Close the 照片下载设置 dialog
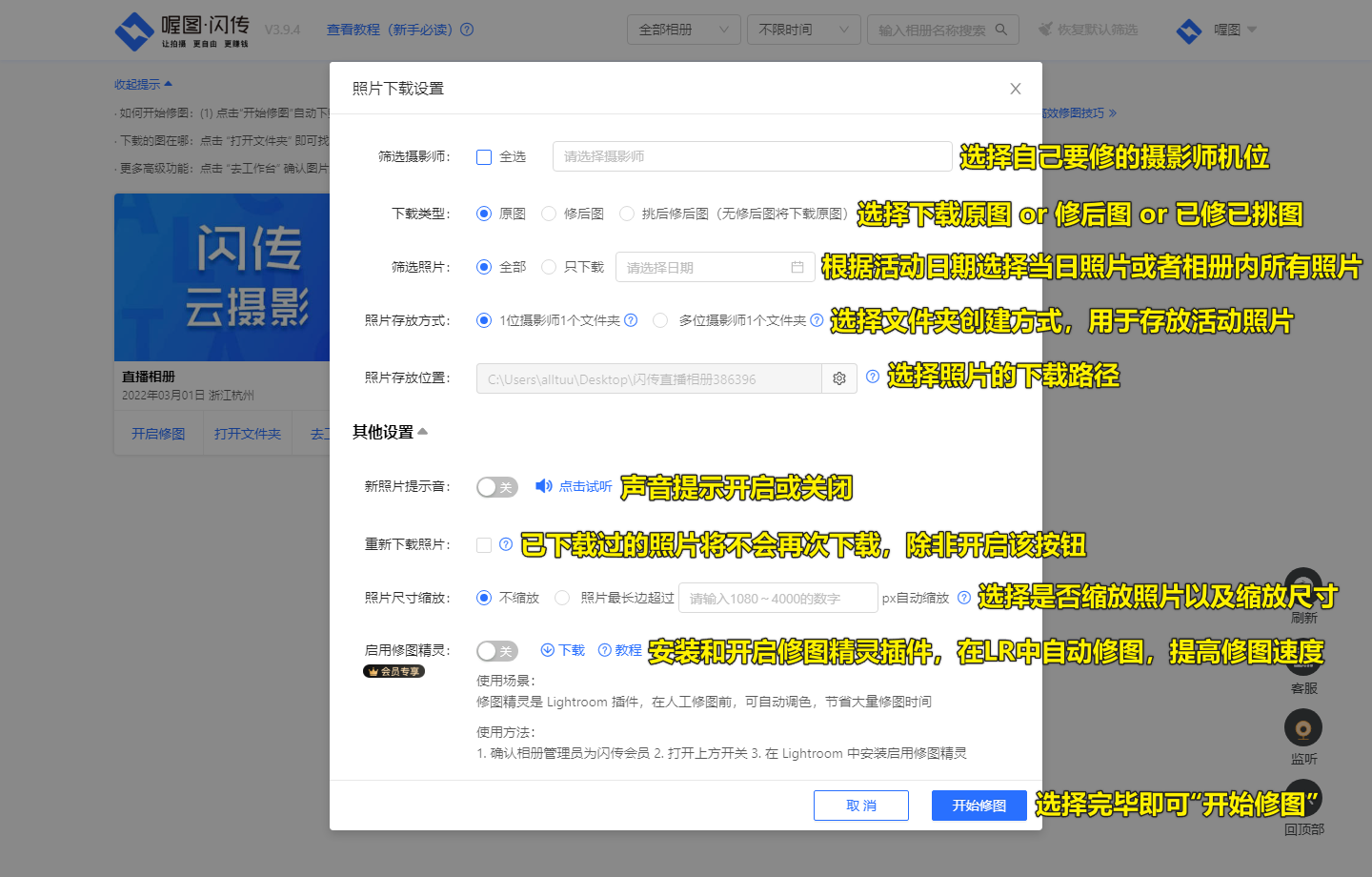 point(1016,89)
